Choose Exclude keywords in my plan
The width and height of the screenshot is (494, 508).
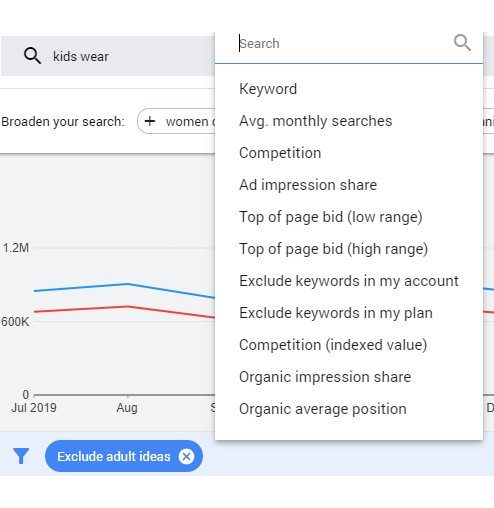(349, 313)
